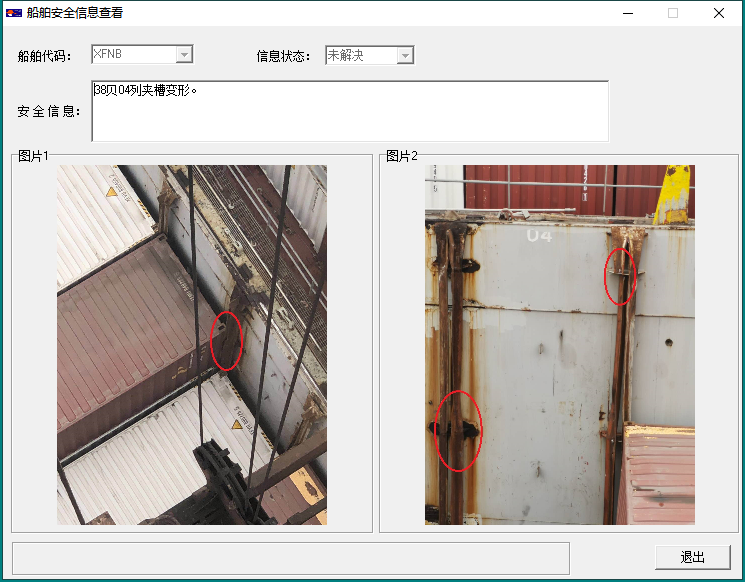Viewport: 745px width, 582px height.
Task: Click the empty status bar field
Action: (x=290, y=558)
